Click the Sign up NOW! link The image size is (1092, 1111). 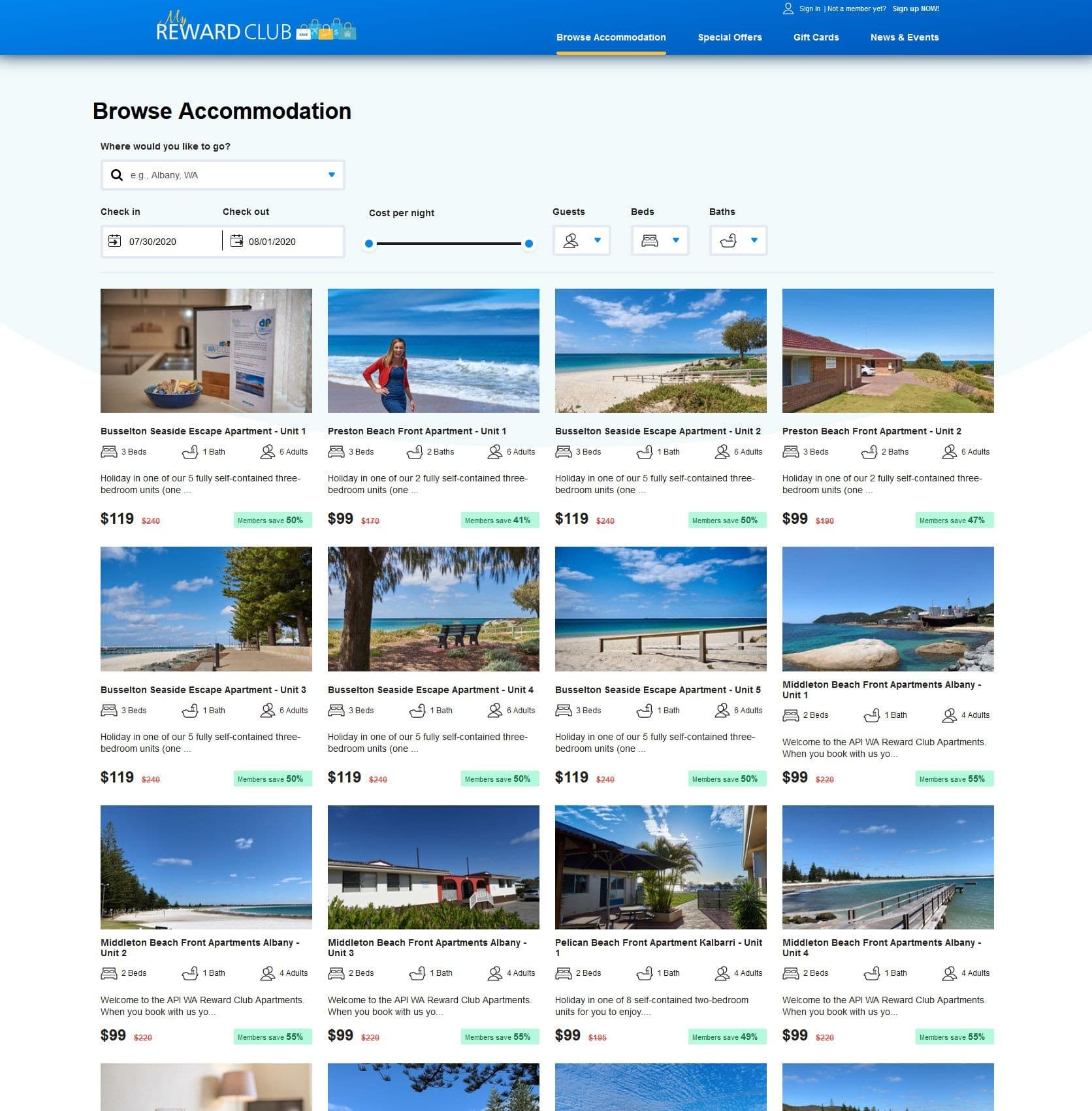click(x=916, y=9)
